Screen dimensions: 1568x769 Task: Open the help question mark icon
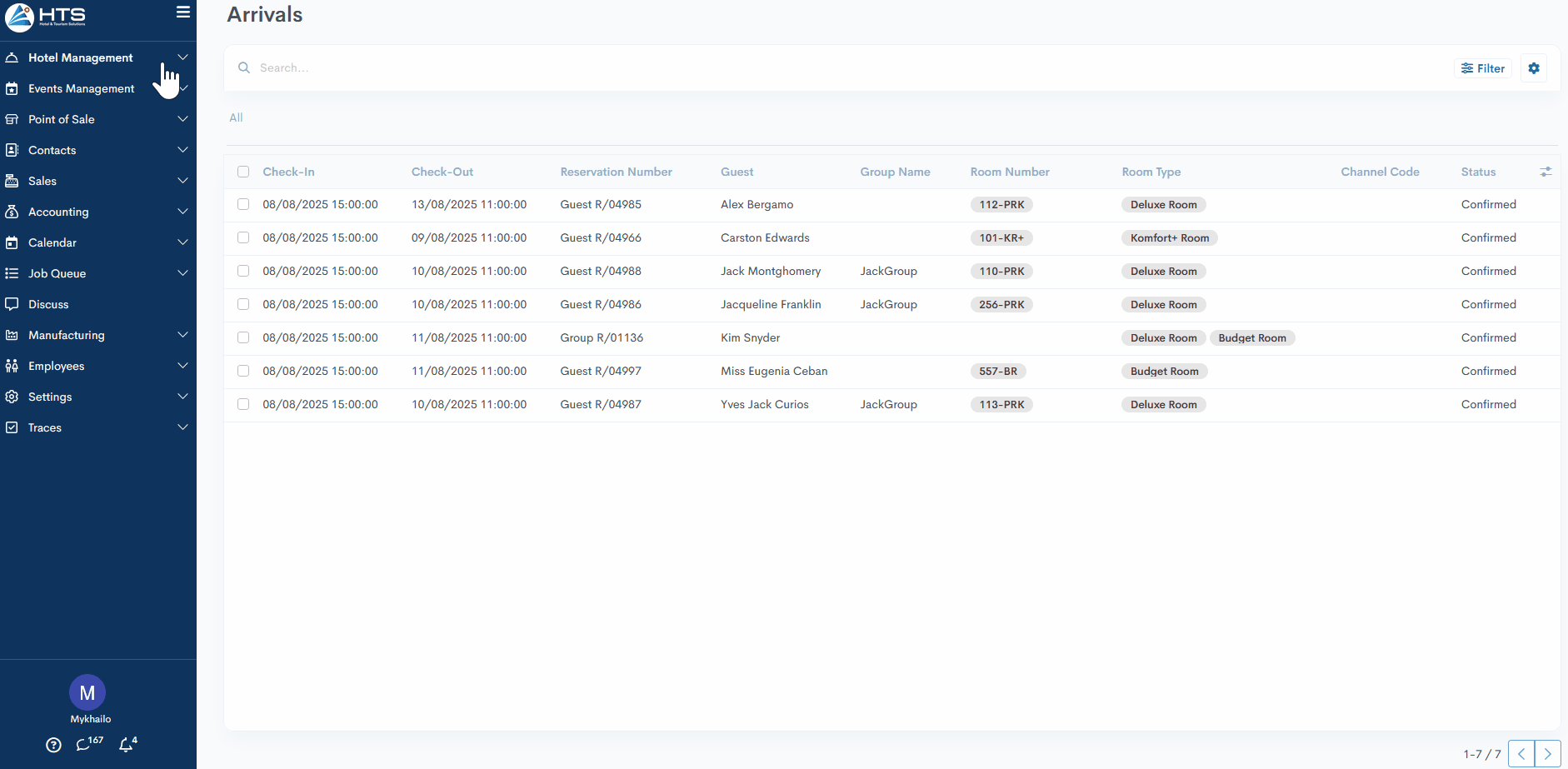[53, 745]
